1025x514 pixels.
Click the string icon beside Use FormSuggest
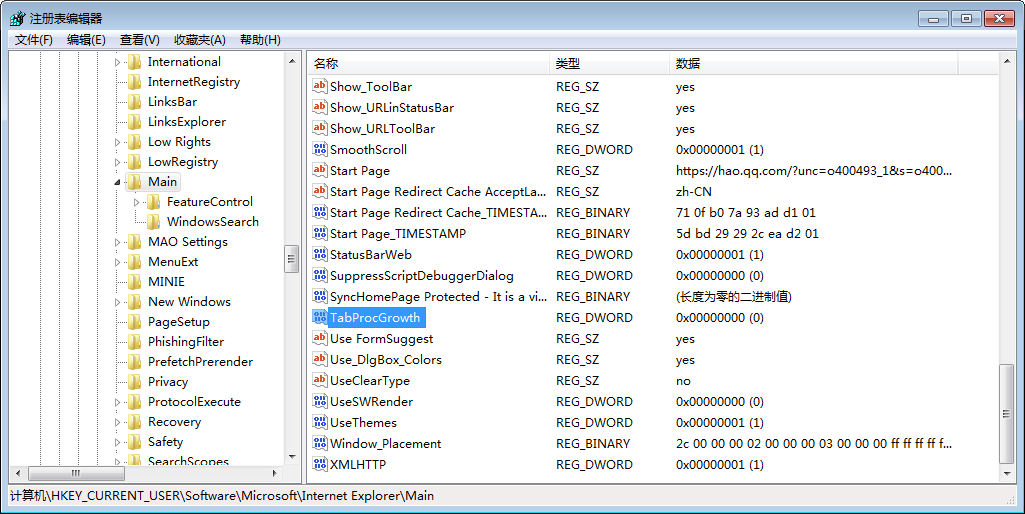320,338
